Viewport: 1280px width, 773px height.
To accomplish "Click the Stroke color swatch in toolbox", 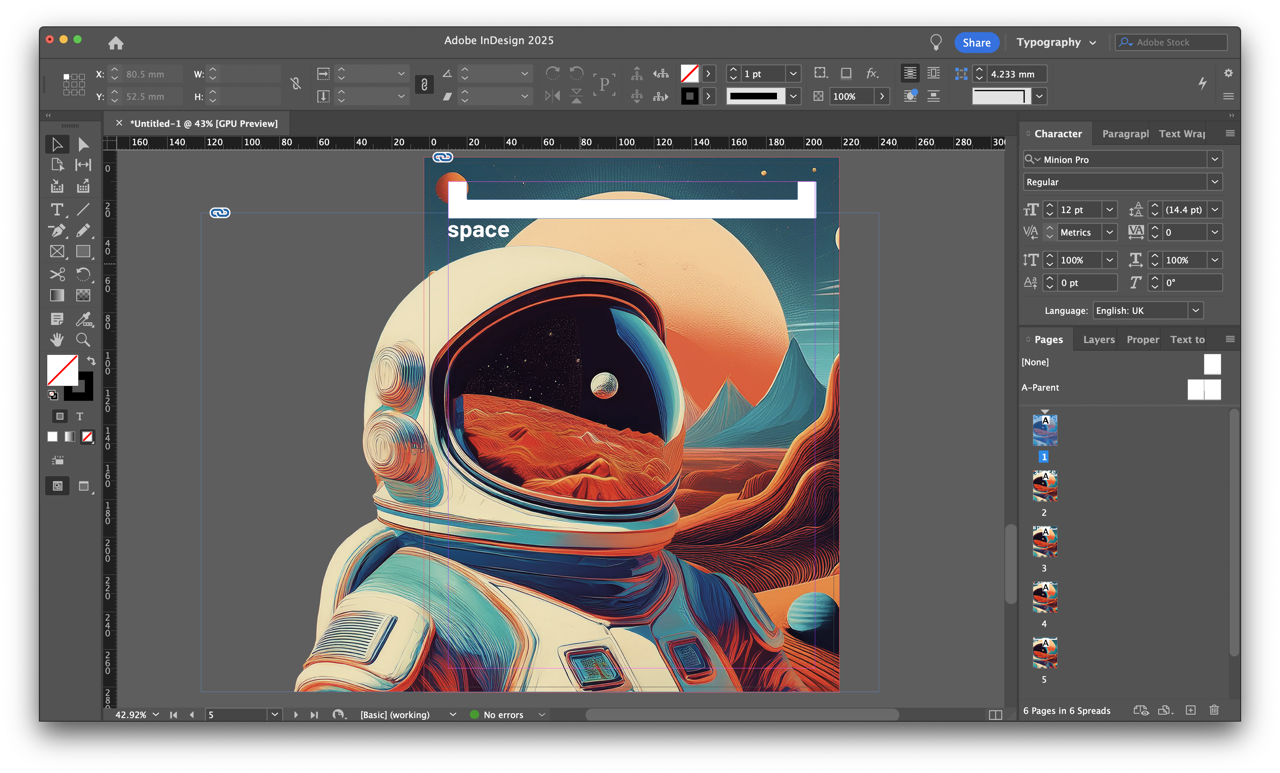I will 80,385.
